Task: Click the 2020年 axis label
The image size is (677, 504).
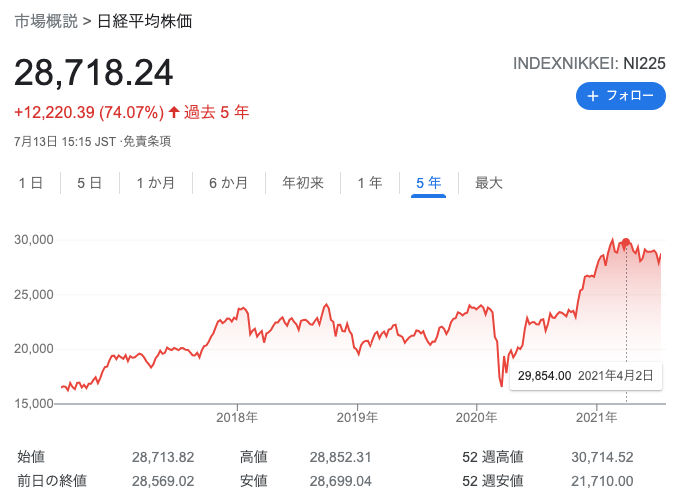Action: [x=476, y=417]
